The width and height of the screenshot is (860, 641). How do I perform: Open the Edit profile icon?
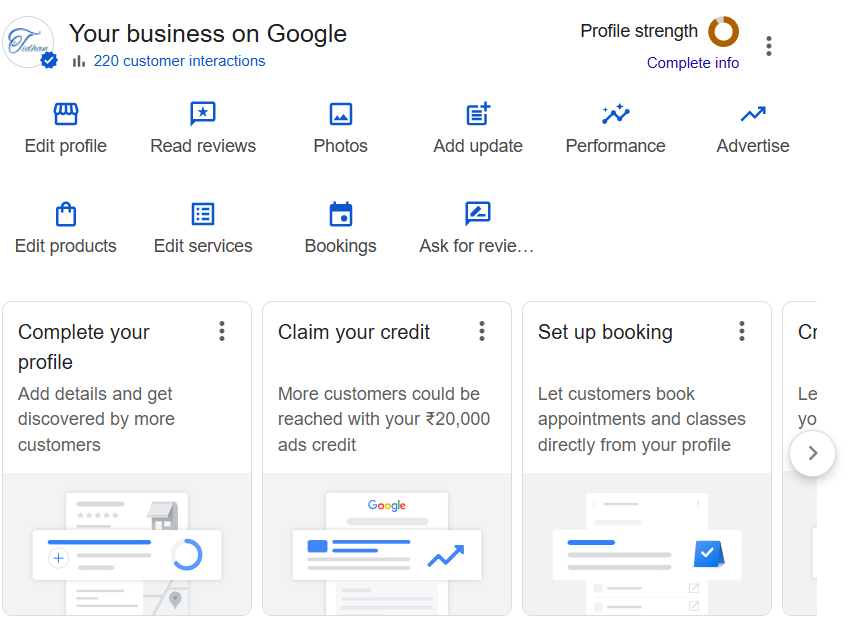tap(65, 114)
